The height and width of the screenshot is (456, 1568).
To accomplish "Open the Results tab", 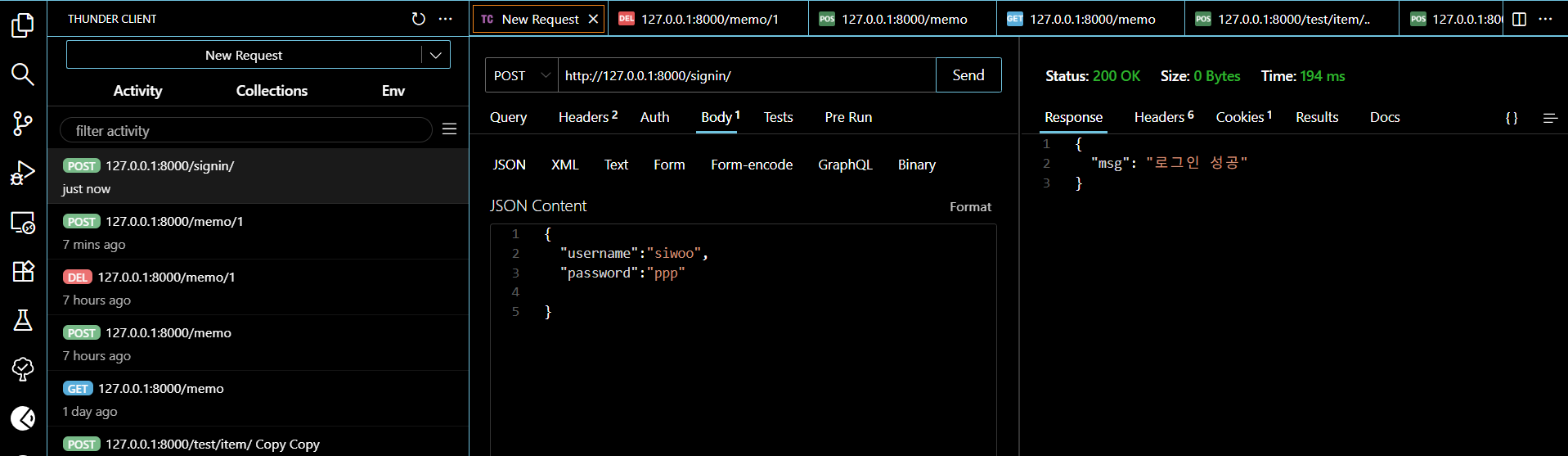I will coord(1317,117).
